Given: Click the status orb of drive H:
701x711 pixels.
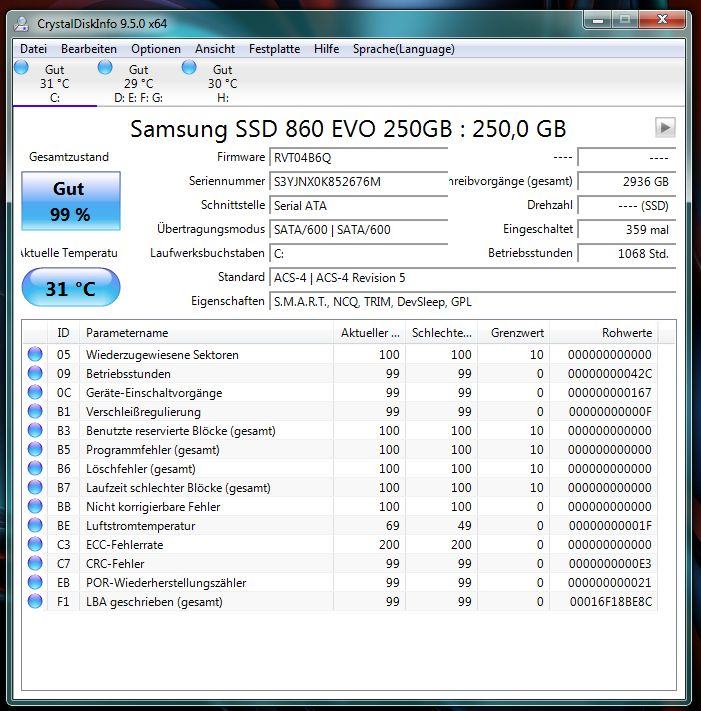Looking at the screenshot, I should tap(189, 68).
